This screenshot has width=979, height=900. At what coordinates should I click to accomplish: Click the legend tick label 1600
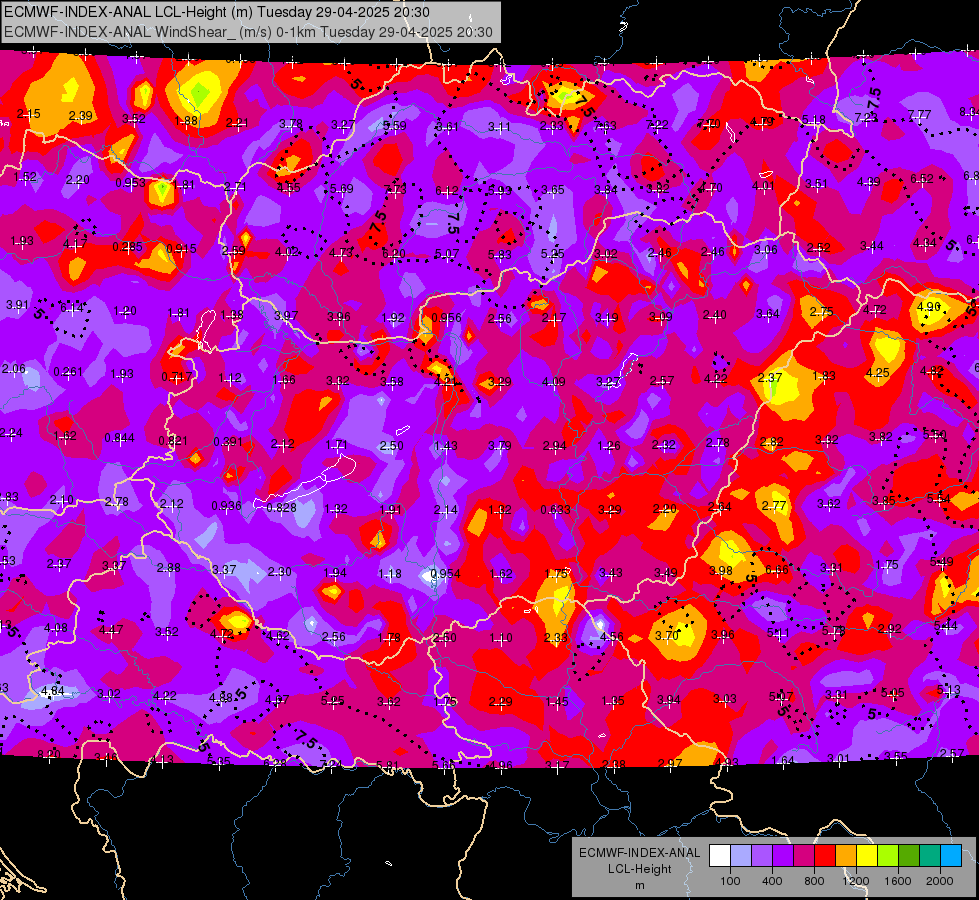(x=897, y=881)
